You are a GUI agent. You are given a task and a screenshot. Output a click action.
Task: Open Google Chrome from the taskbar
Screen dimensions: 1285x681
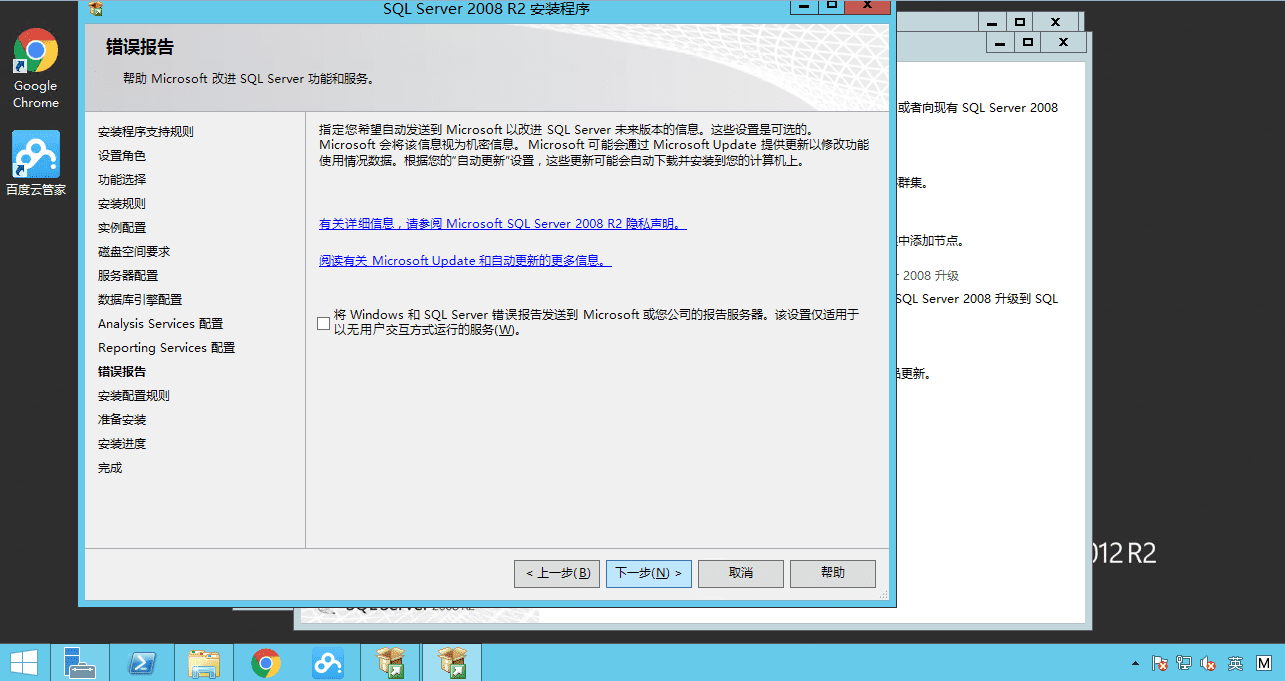click(x=266, y=662)
